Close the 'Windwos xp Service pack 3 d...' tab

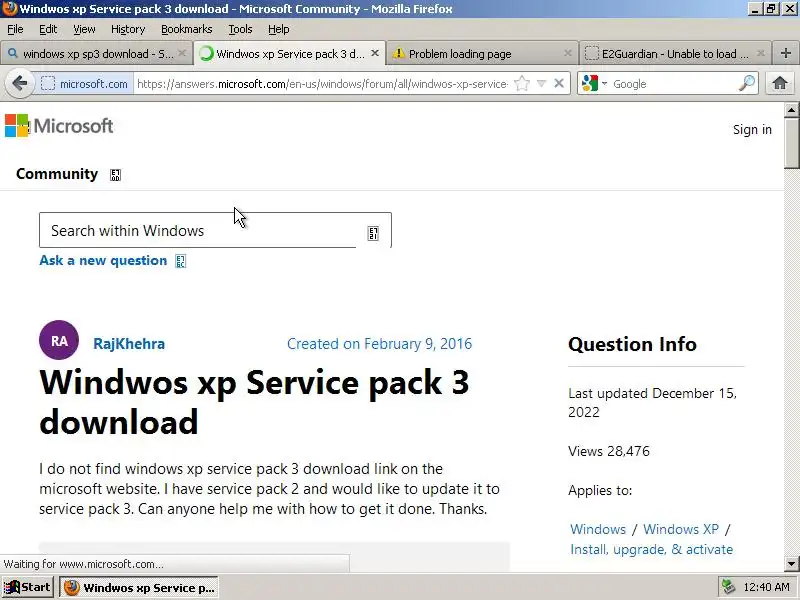click(x=375, y=53)
